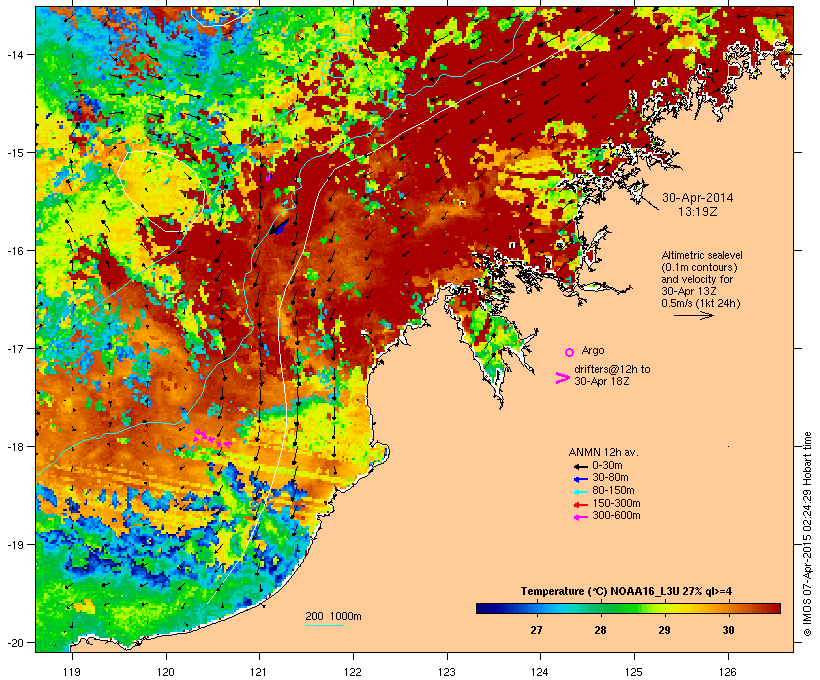
Task: Click the date text 30-Apr-2014
Action: (698, 198)
